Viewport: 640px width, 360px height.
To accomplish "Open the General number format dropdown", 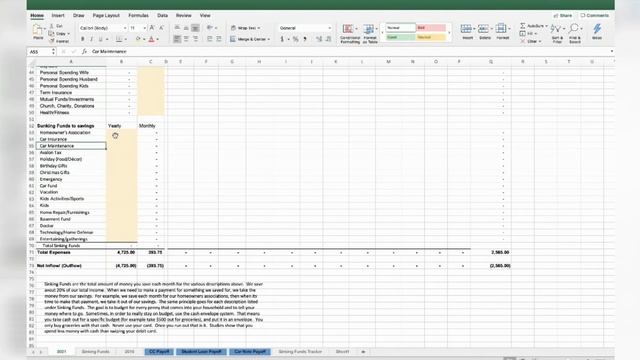I will pos(329,28).
